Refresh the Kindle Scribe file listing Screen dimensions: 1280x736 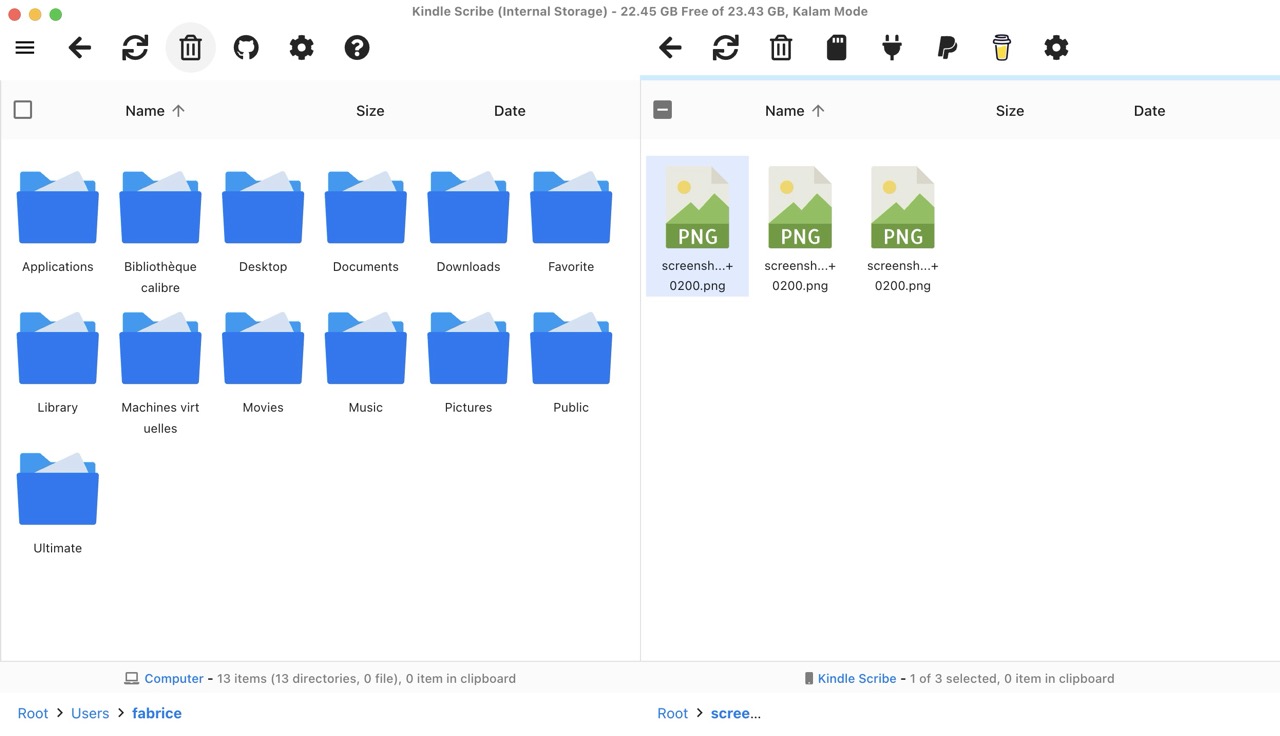click(726, 47)
